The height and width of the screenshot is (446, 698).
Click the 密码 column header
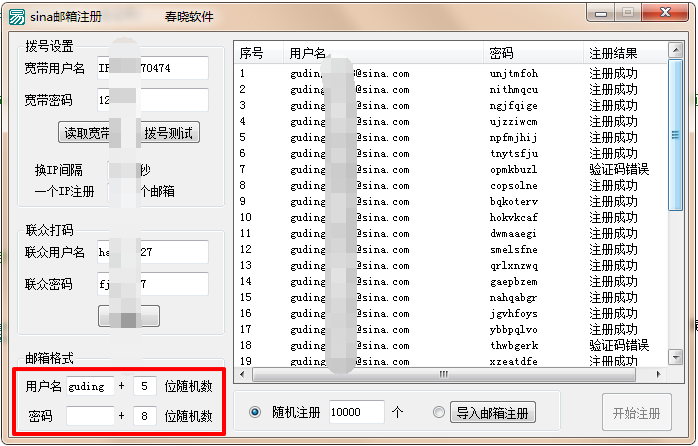(533, 53)
